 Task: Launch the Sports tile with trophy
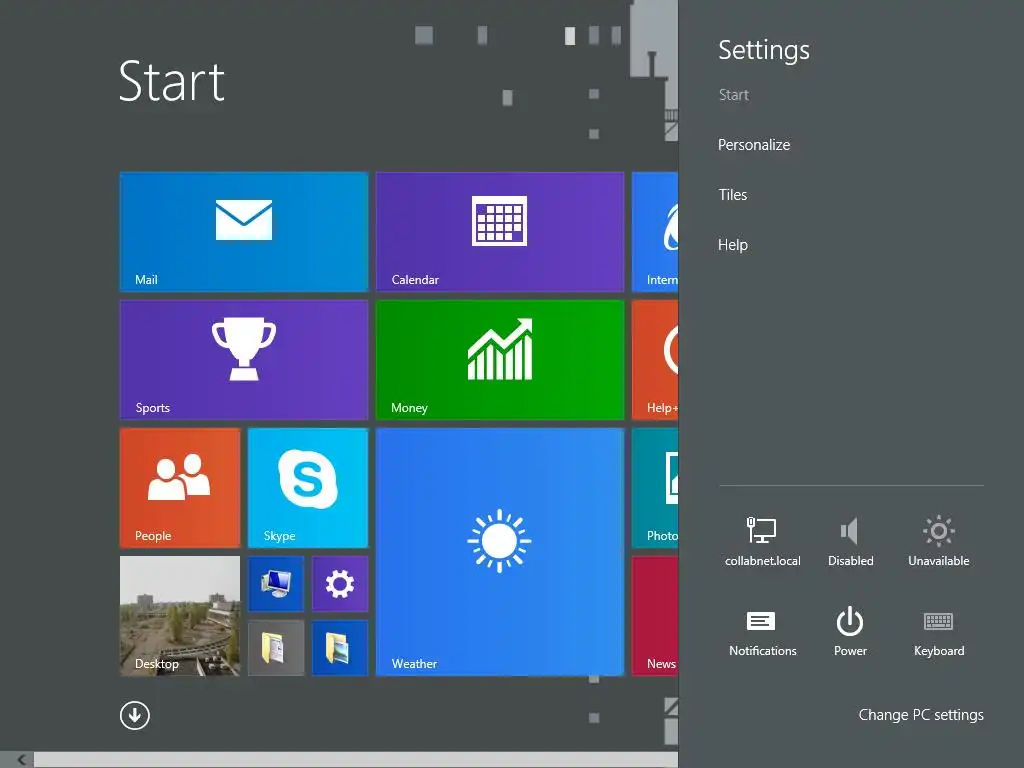[244, 359]
